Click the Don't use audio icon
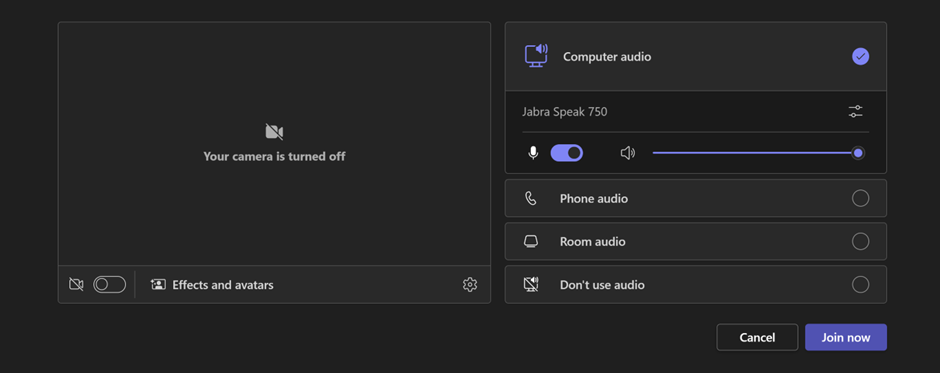 click(x=531, y=284)
